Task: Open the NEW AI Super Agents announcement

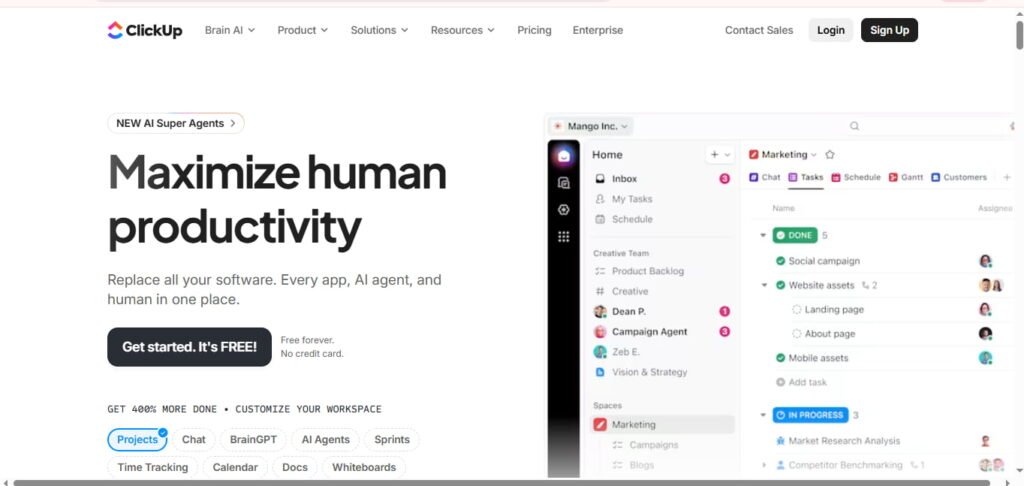Action: point(176,123)
